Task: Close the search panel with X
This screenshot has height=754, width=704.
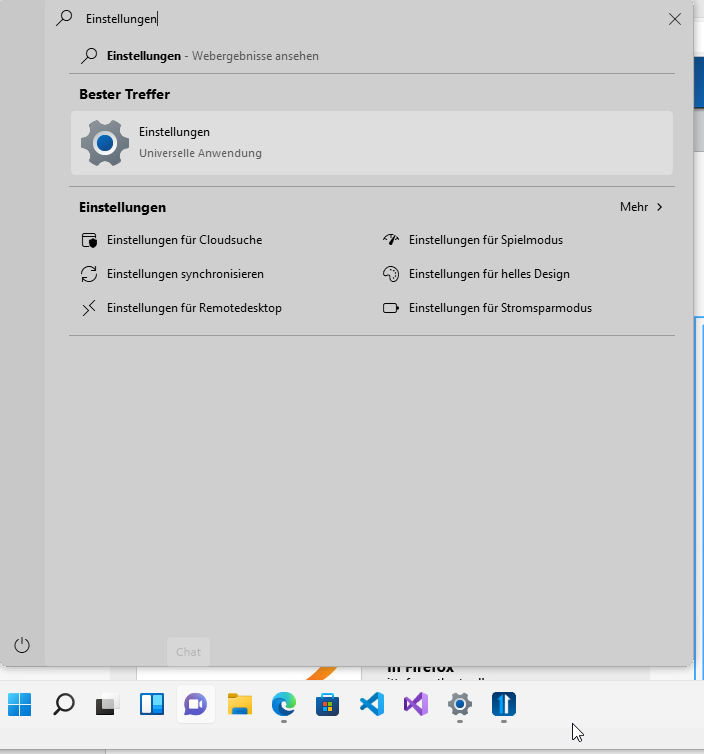Action: point(675,19)
